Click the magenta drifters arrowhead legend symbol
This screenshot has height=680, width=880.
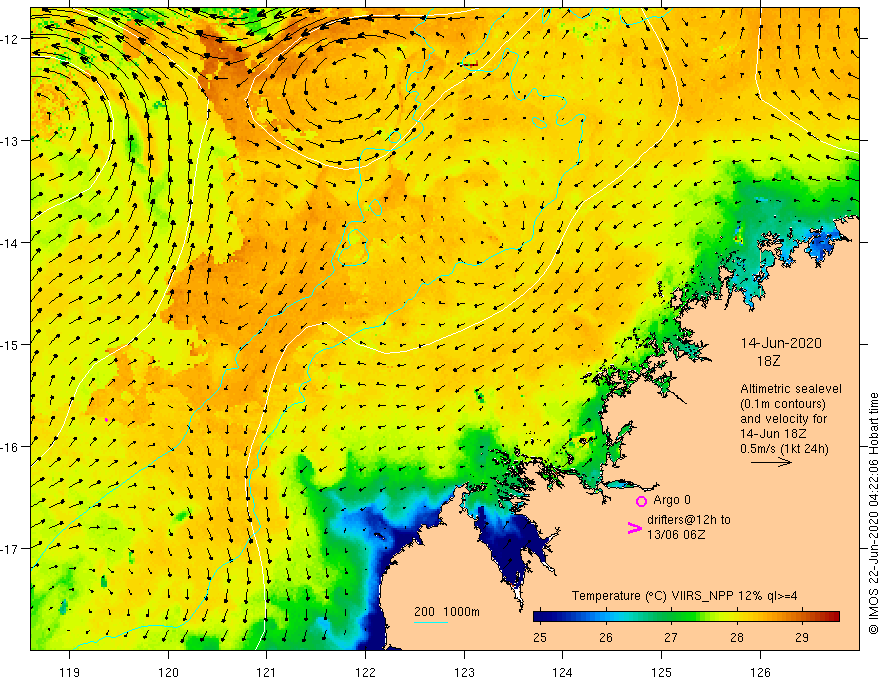pos(634,528)
